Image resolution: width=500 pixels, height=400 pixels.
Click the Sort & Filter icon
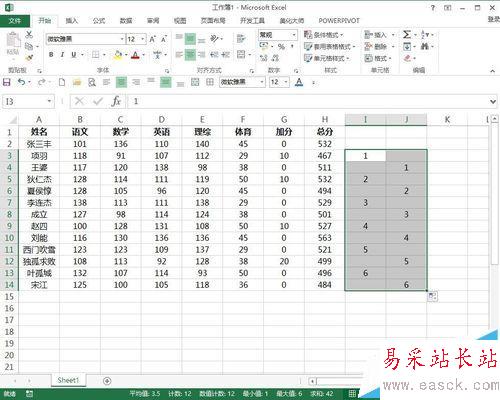click(x=425, y=34)
